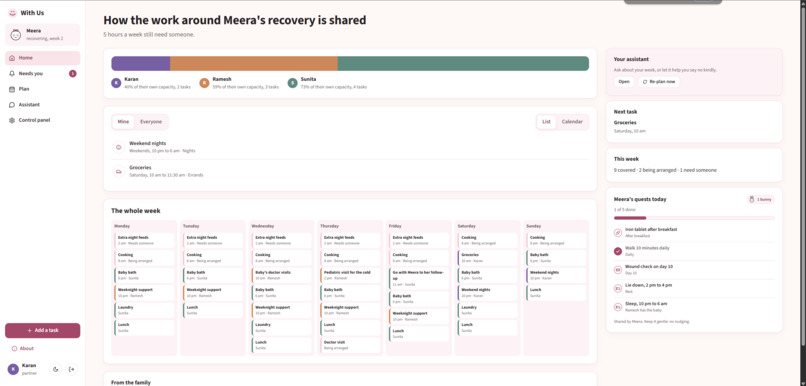This screenshot has width=806, height=386.
Task: Switch task filter to Mine
Action: click(x=123, y=122)
